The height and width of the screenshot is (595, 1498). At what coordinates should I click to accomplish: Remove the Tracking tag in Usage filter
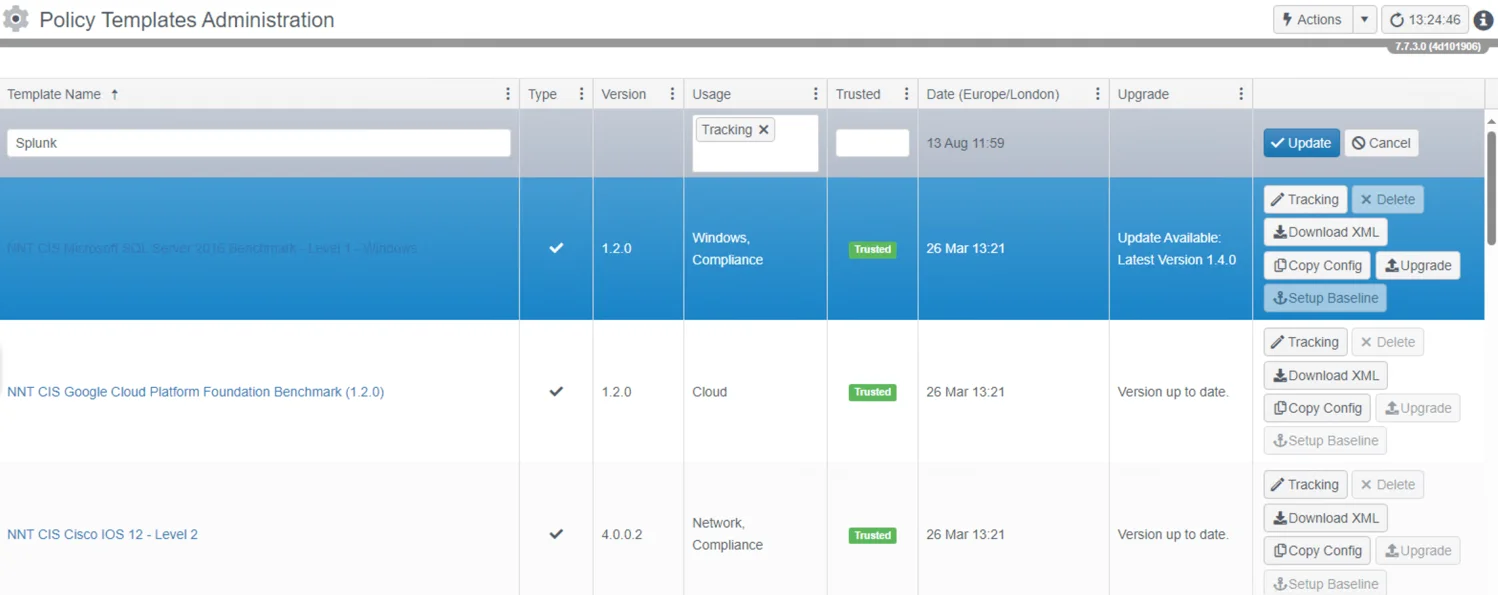(763, 130)
